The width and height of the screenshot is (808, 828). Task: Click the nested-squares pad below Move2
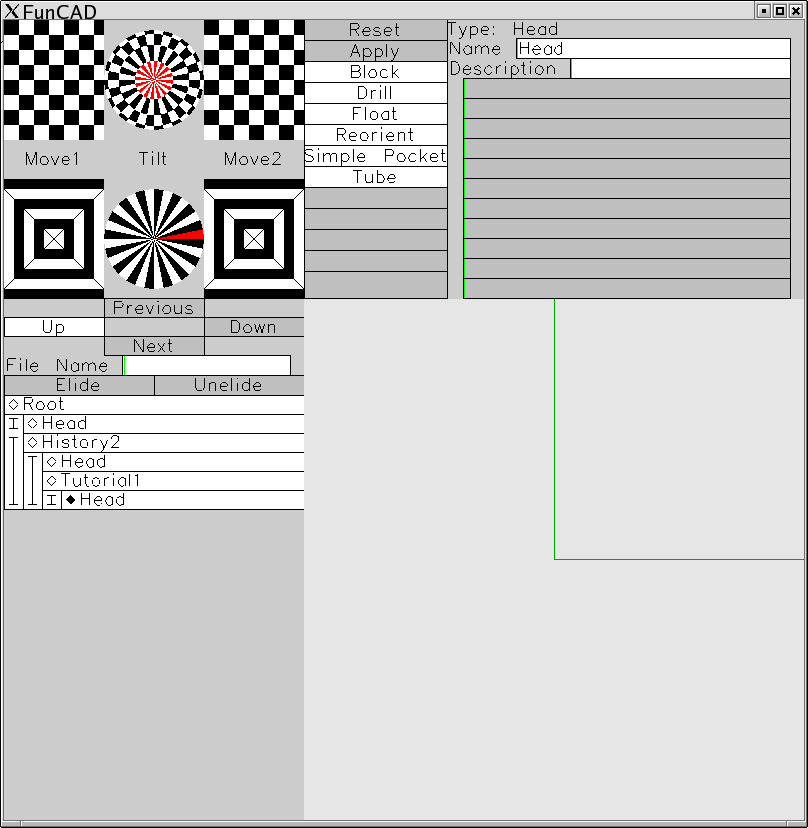click(x=254, y=239)
